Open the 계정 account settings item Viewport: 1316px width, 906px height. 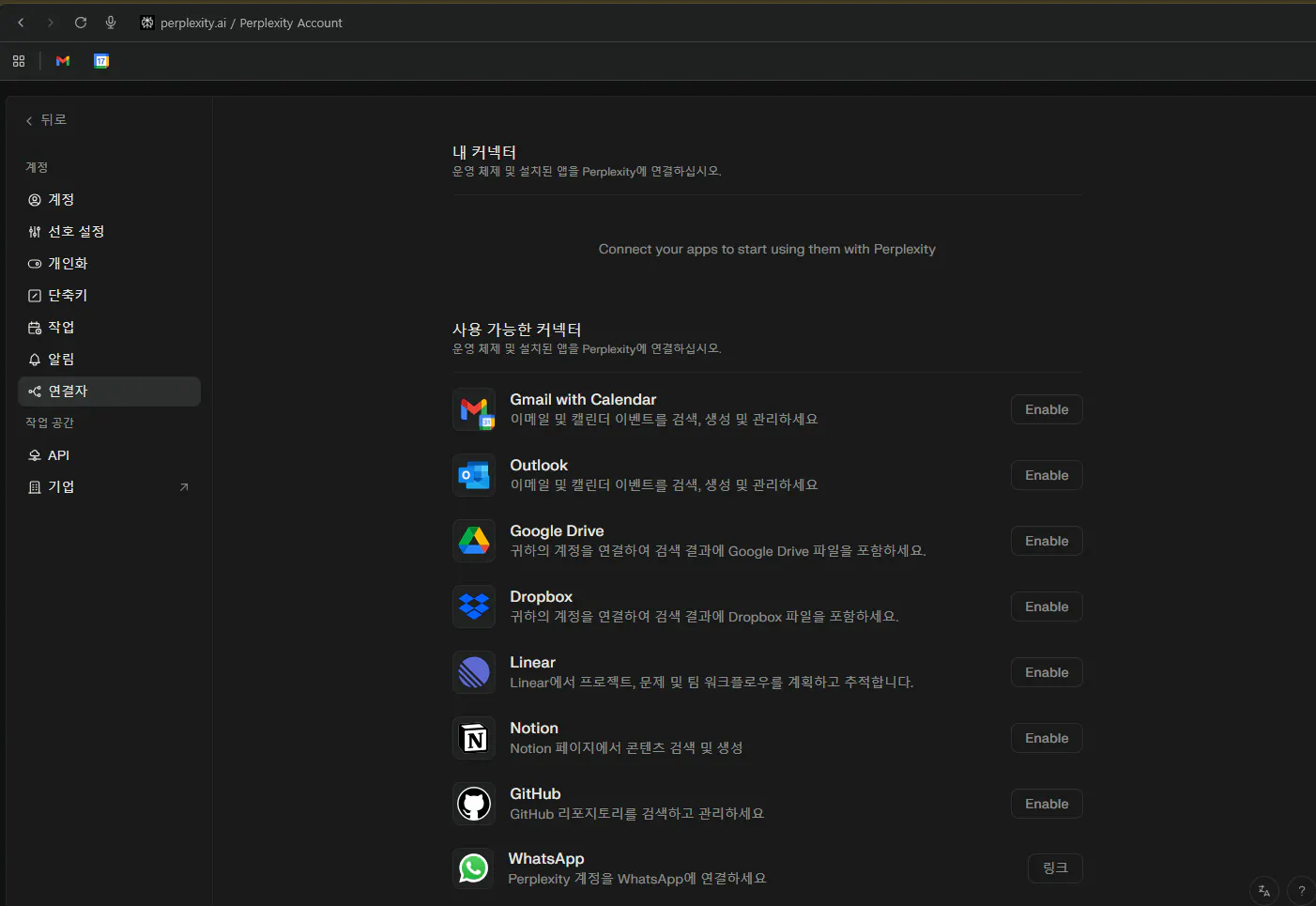pyautogui.click(x=109, y=200)
